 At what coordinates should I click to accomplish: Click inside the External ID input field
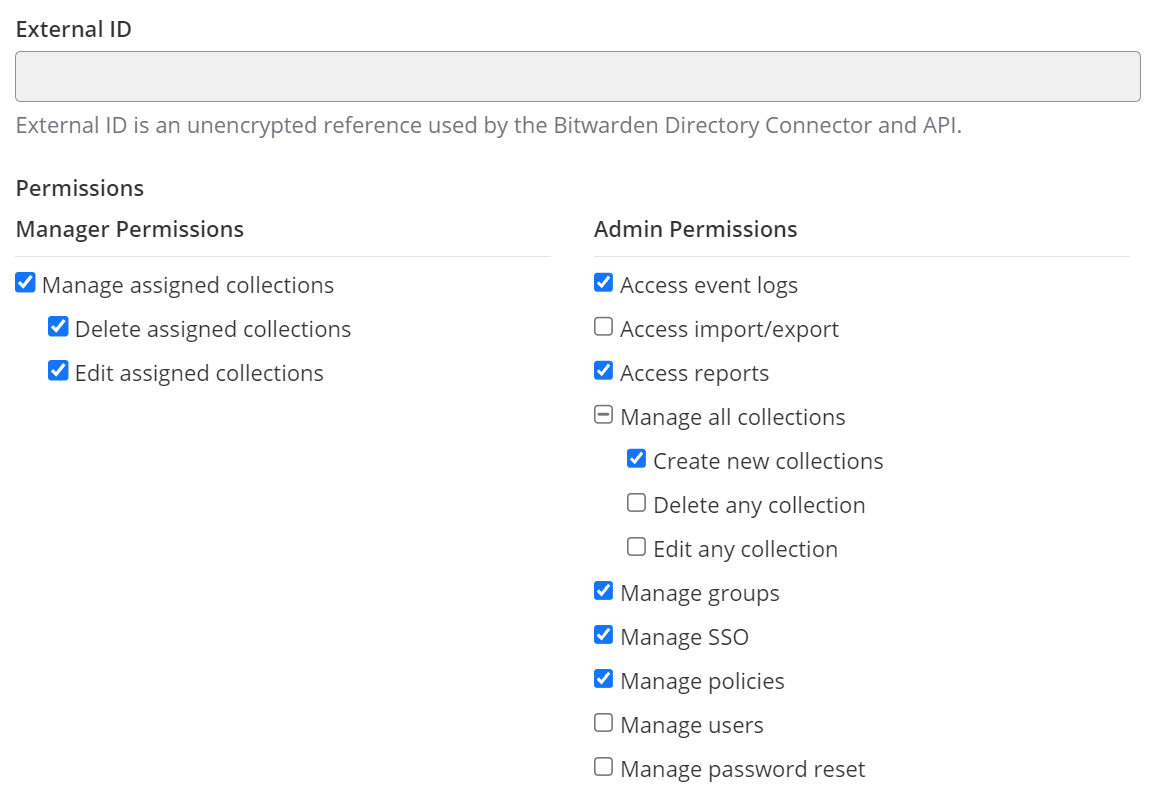pos(577,76)
